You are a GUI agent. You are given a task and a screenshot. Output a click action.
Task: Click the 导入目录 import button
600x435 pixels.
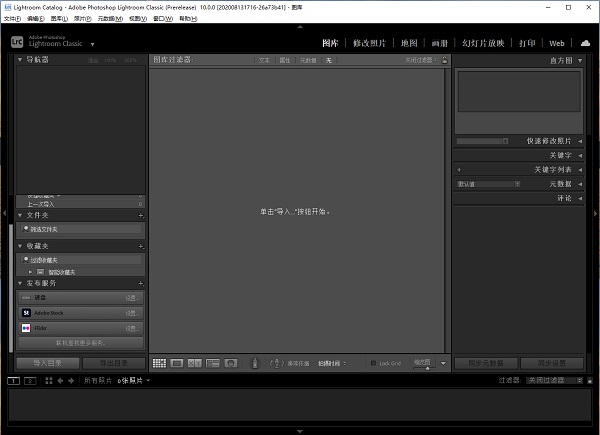[x=48, y=363]
